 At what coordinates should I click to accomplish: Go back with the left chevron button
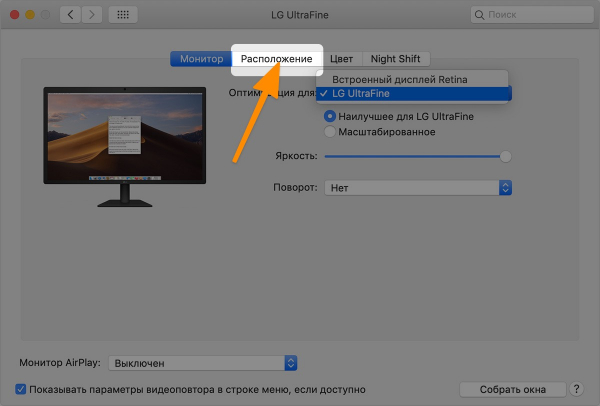[x=70, y=15]
